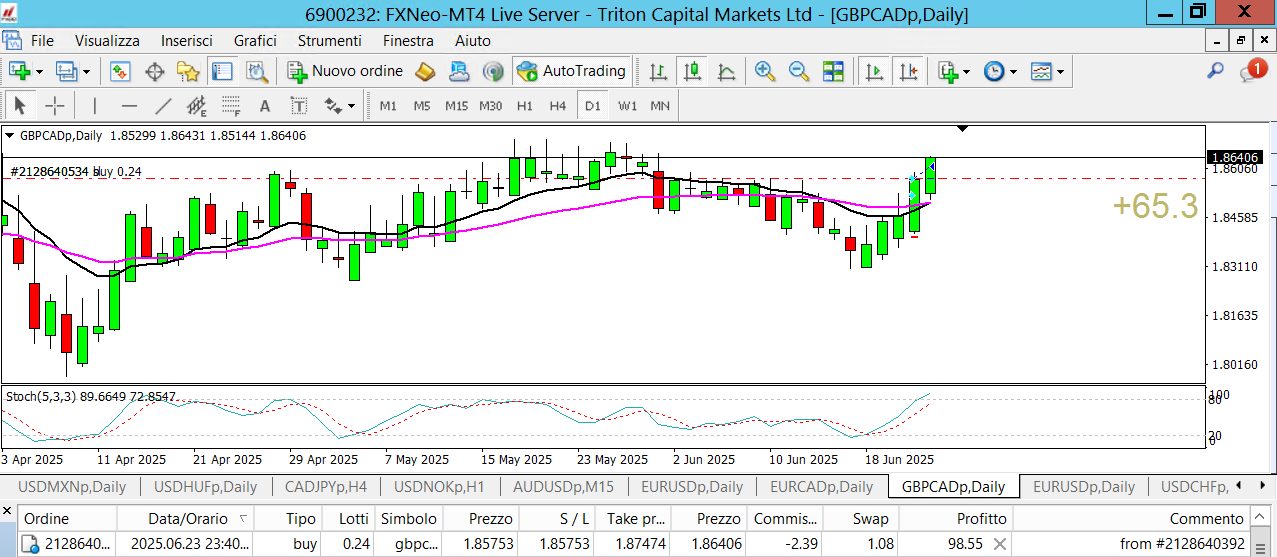
Task: Click the search magnifier icon
Action: click(1215, 71)
